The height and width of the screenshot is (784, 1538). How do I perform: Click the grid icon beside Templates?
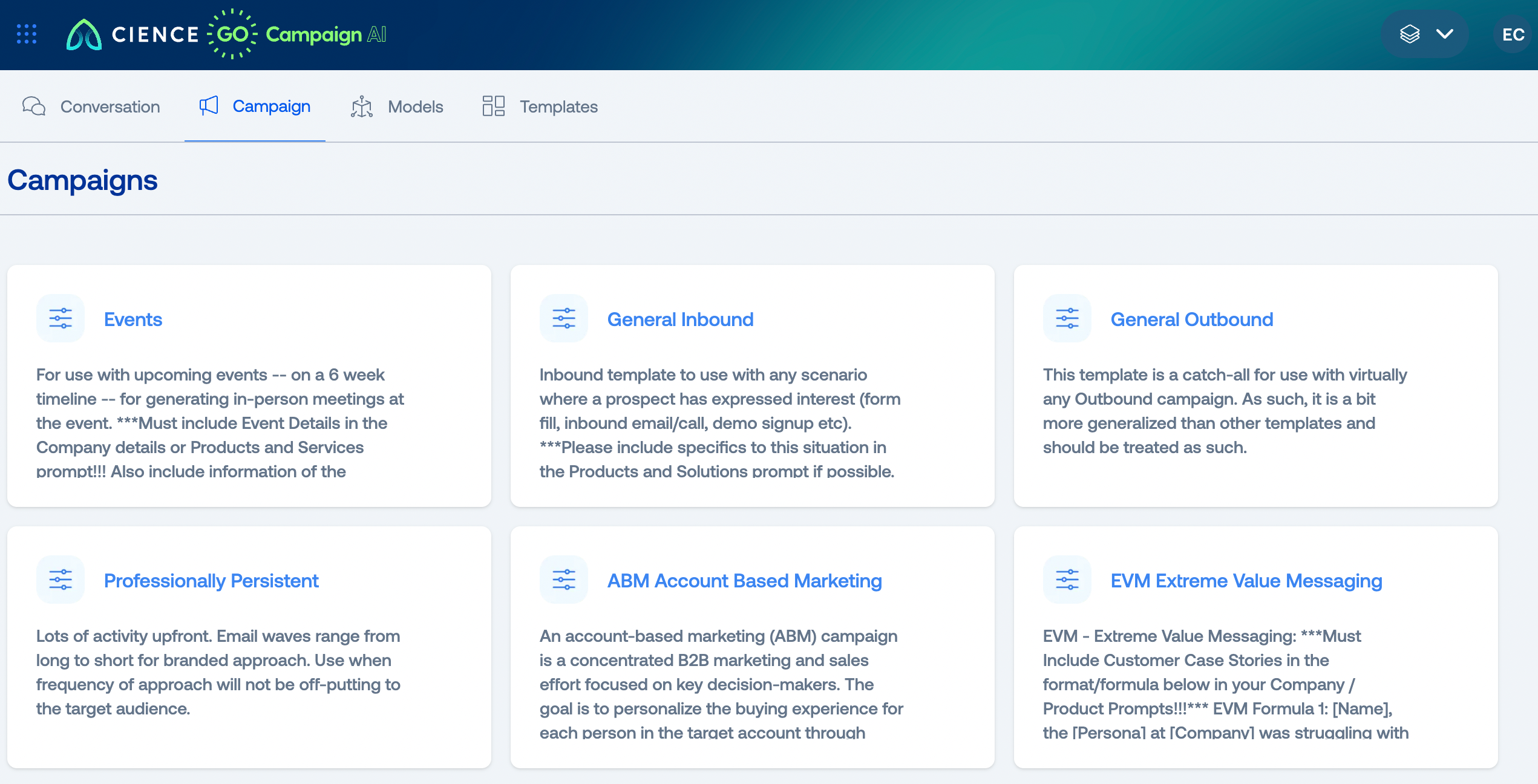coord(494,106)
